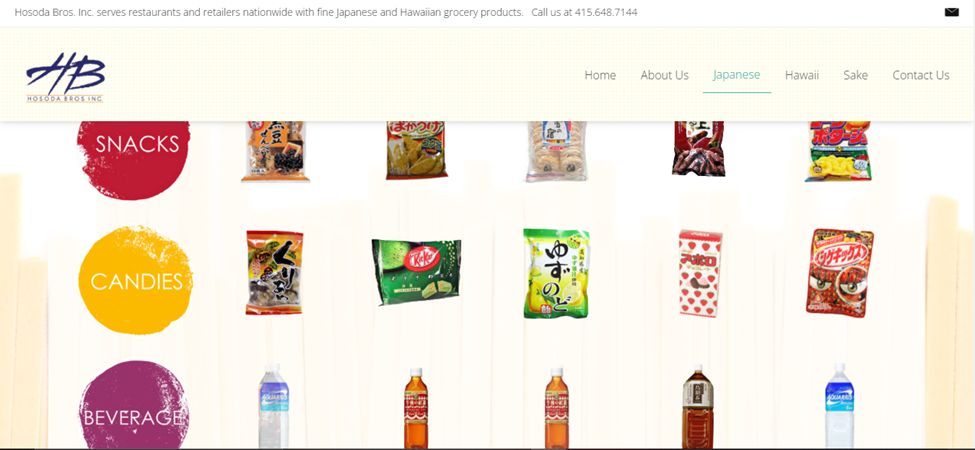The width and height of the screenshot is (975, 450).
Task: Choose the green yuzu throat candy bag
Action: point(556,273)
